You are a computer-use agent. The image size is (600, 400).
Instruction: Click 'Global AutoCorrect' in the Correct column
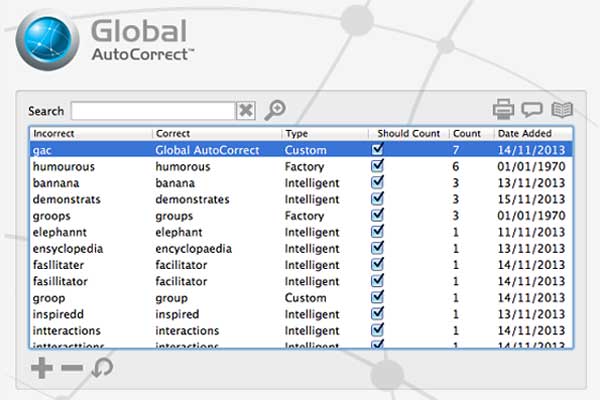click(x=207, y=150)
